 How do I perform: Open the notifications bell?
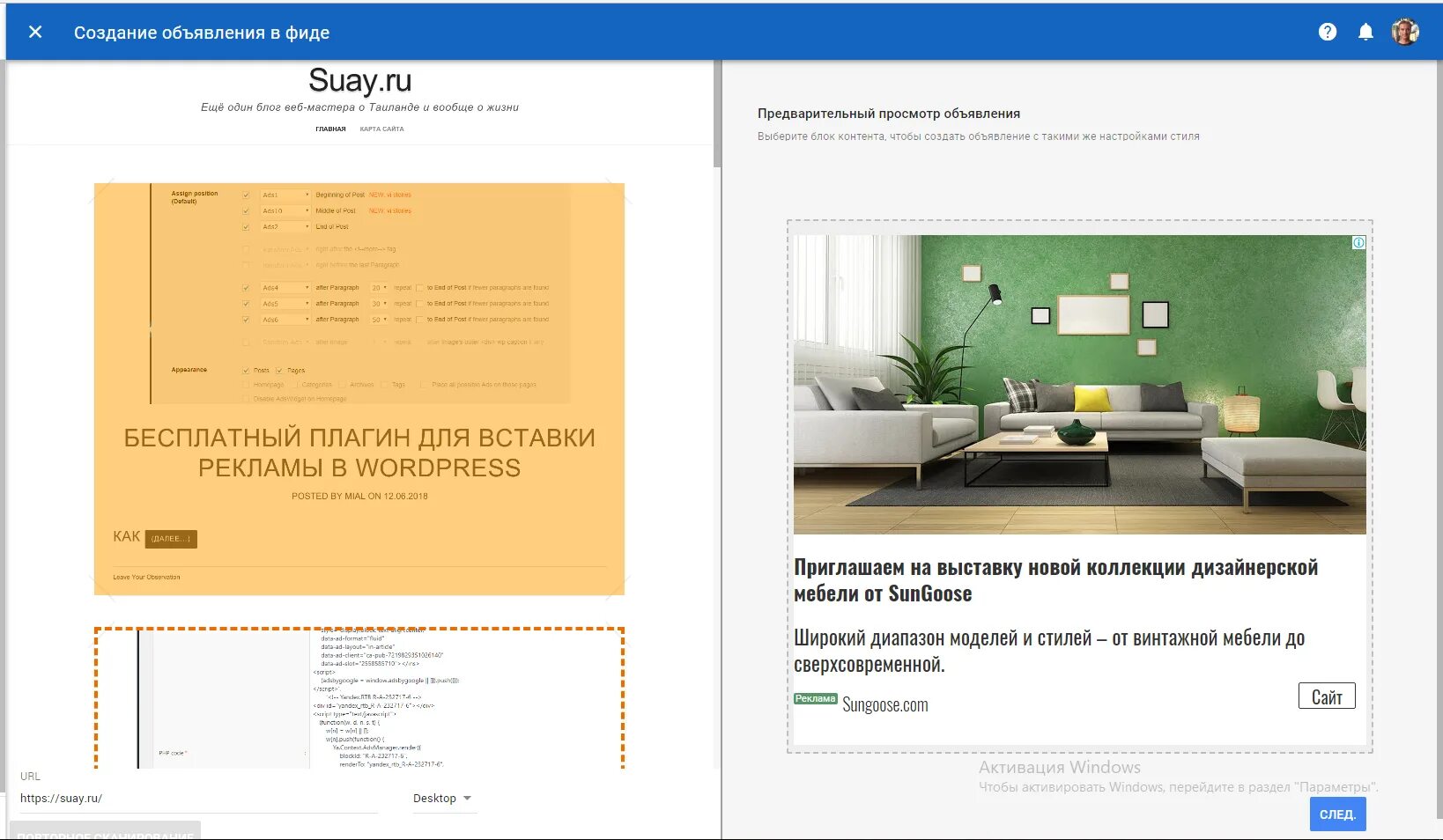[x=1365, y=32]
